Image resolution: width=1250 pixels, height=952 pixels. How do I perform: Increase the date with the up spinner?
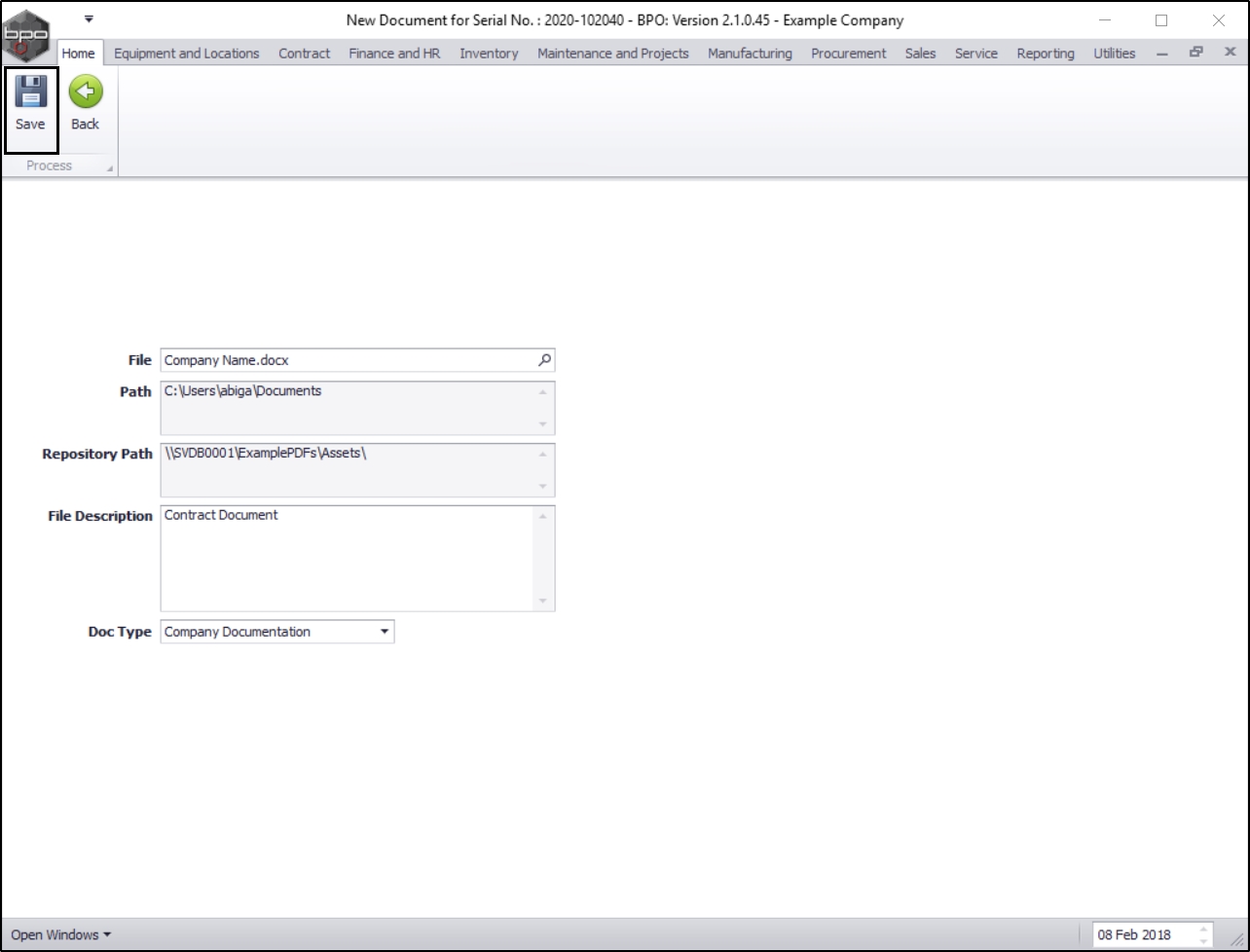pos(1204,929)
